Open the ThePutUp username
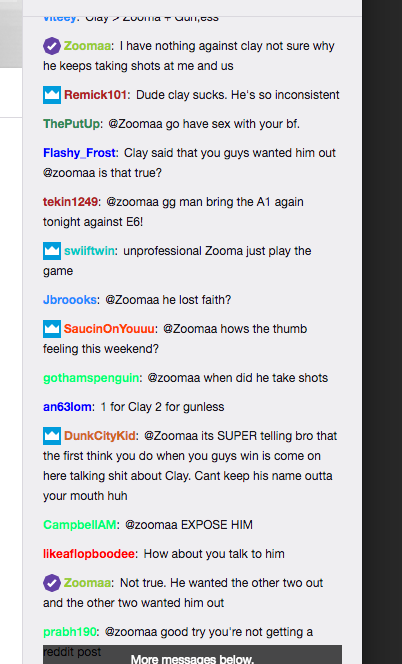Image resolution: width=402 pixels, height=664 pixels. (71, 124)
